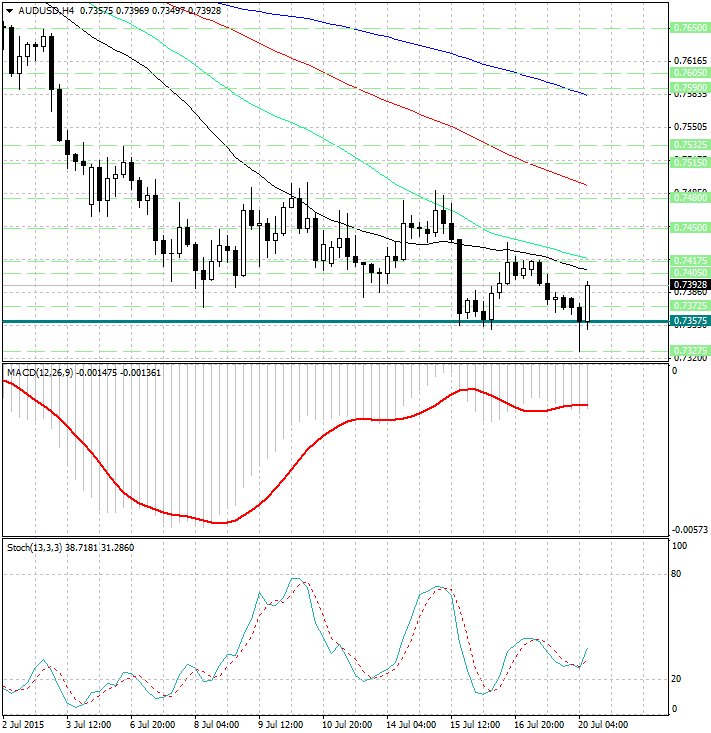Select the Stochastic 80 level label
The height and width of the screenshot is (733, 711).
[676, 574]
